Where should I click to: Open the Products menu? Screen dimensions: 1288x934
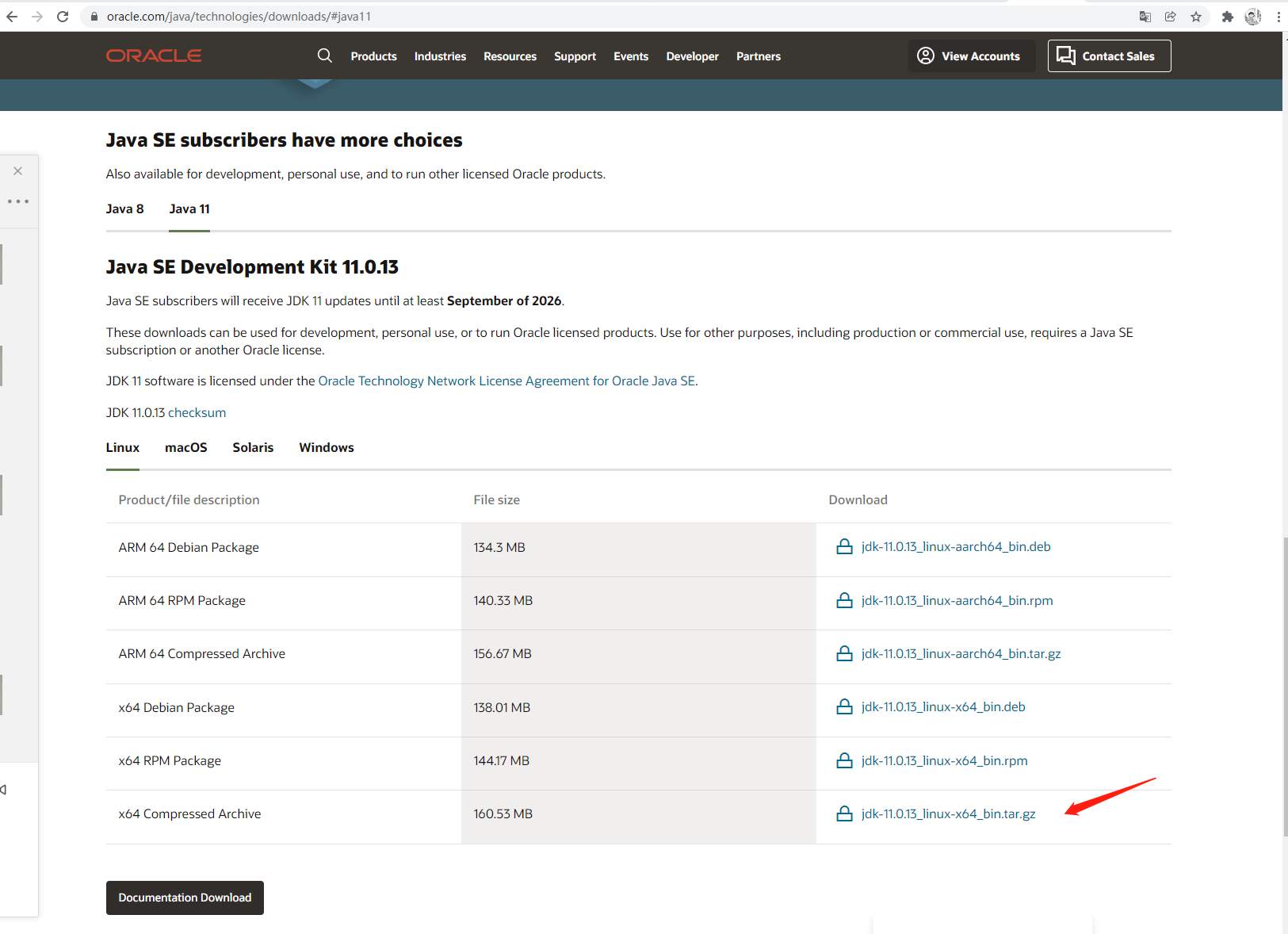pyautogui.click(x=374, y=56)
